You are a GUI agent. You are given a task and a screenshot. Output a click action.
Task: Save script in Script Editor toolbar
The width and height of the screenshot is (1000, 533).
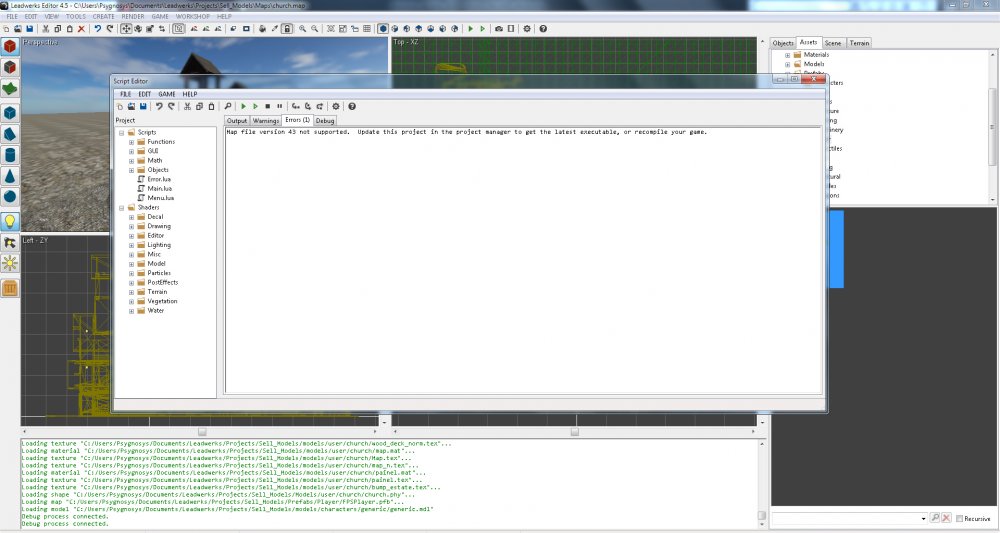click(143, 106)
